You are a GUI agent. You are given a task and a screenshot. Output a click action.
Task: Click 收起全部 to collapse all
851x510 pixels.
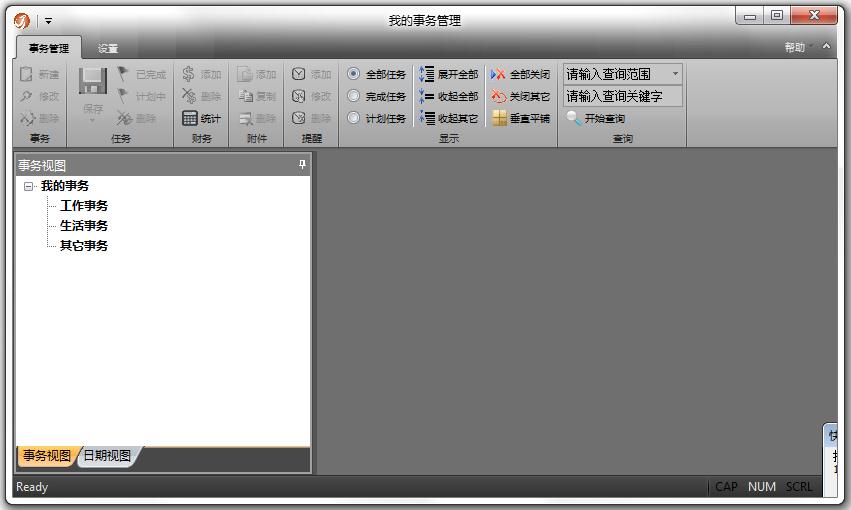coord(449,96)
